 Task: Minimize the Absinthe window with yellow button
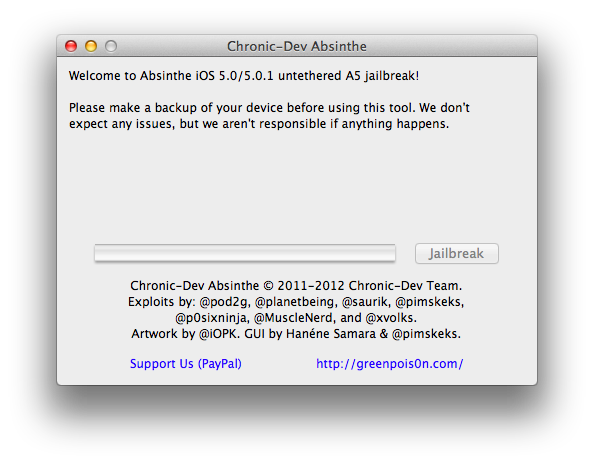pyautogui.click(x=91, y=46)
